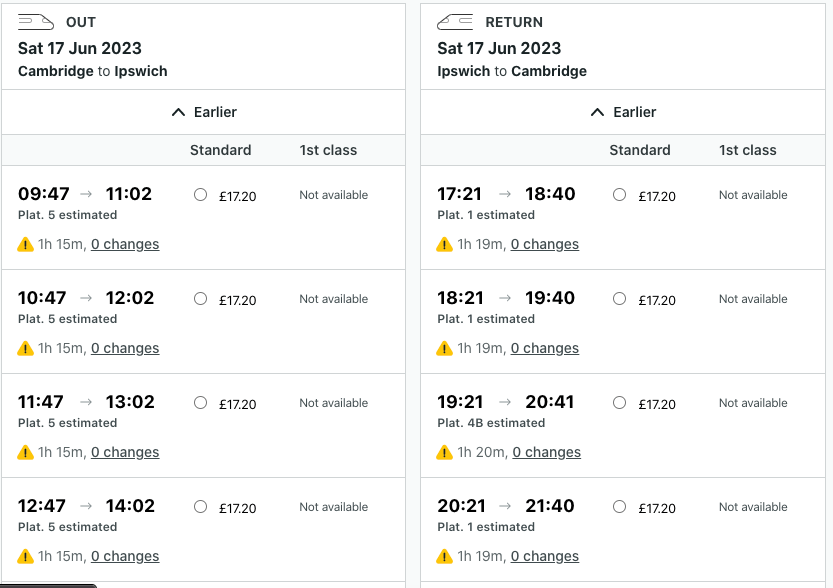The image size is (833, 588).
Task: Click the 19:21 to 20:41 return journey times
Action: point(506,402)
